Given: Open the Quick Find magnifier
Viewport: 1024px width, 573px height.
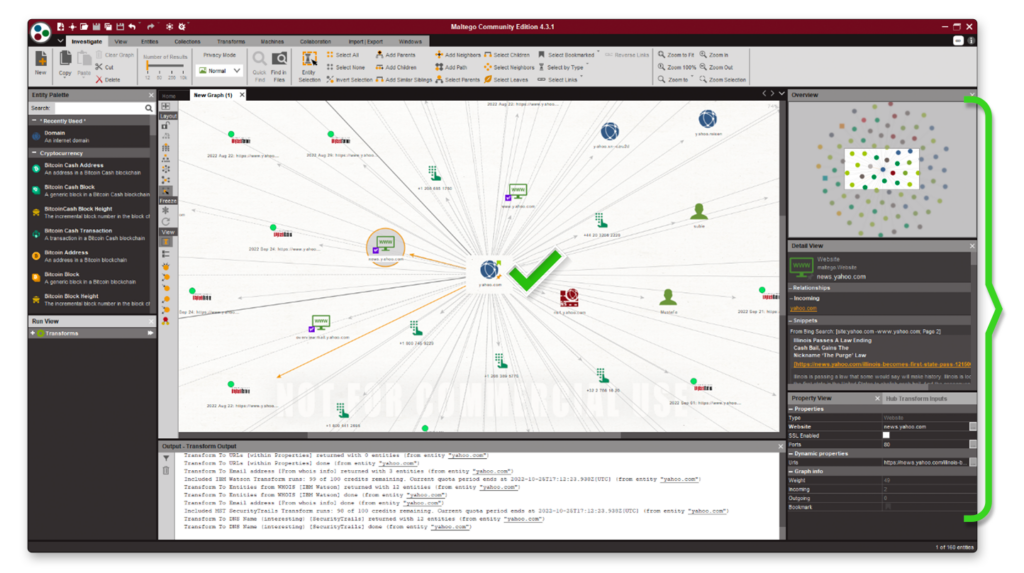Looking at the screenshot, I should [259, 59].
